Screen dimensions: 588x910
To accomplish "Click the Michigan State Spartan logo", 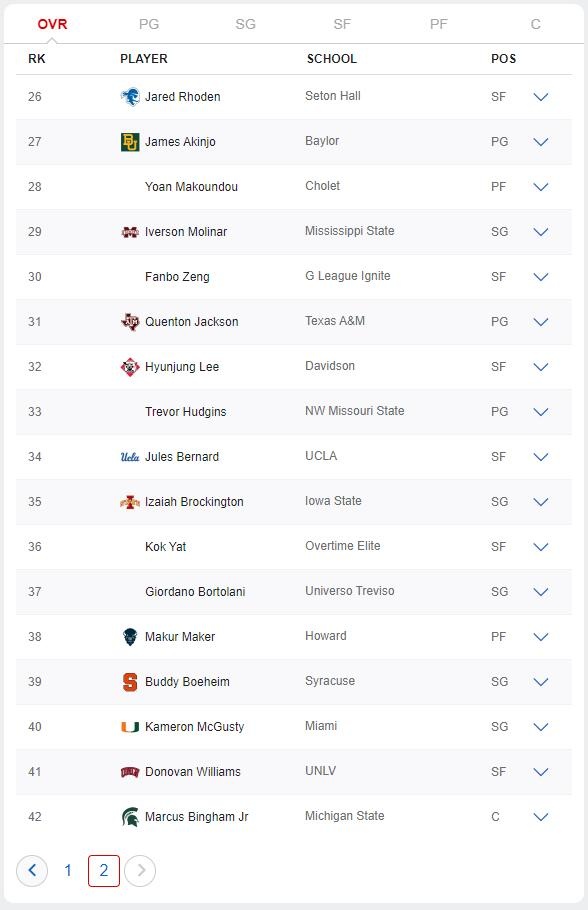I will click(130, 817).
